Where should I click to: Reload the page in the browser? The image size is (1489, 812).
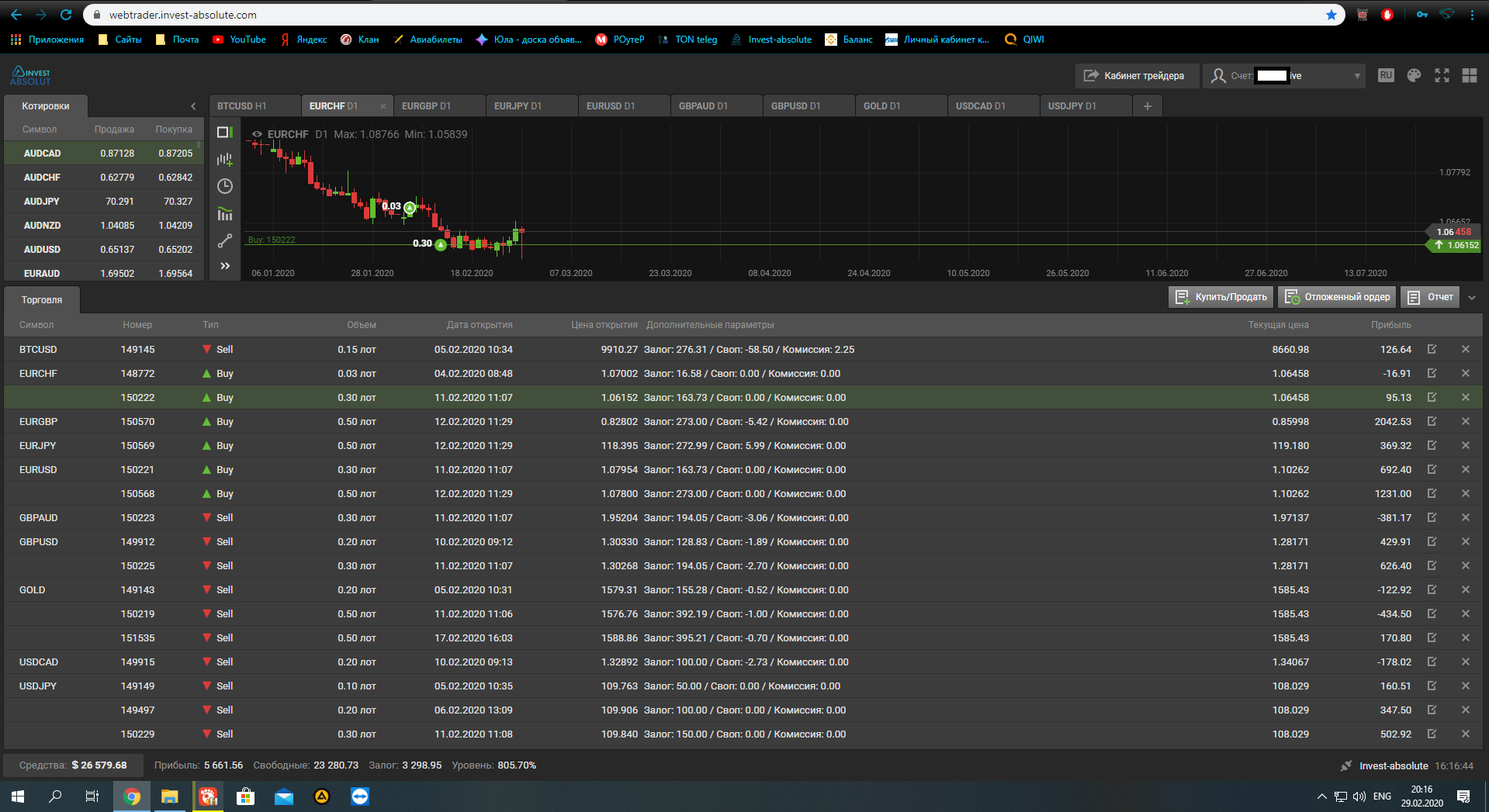pos(66,15)
